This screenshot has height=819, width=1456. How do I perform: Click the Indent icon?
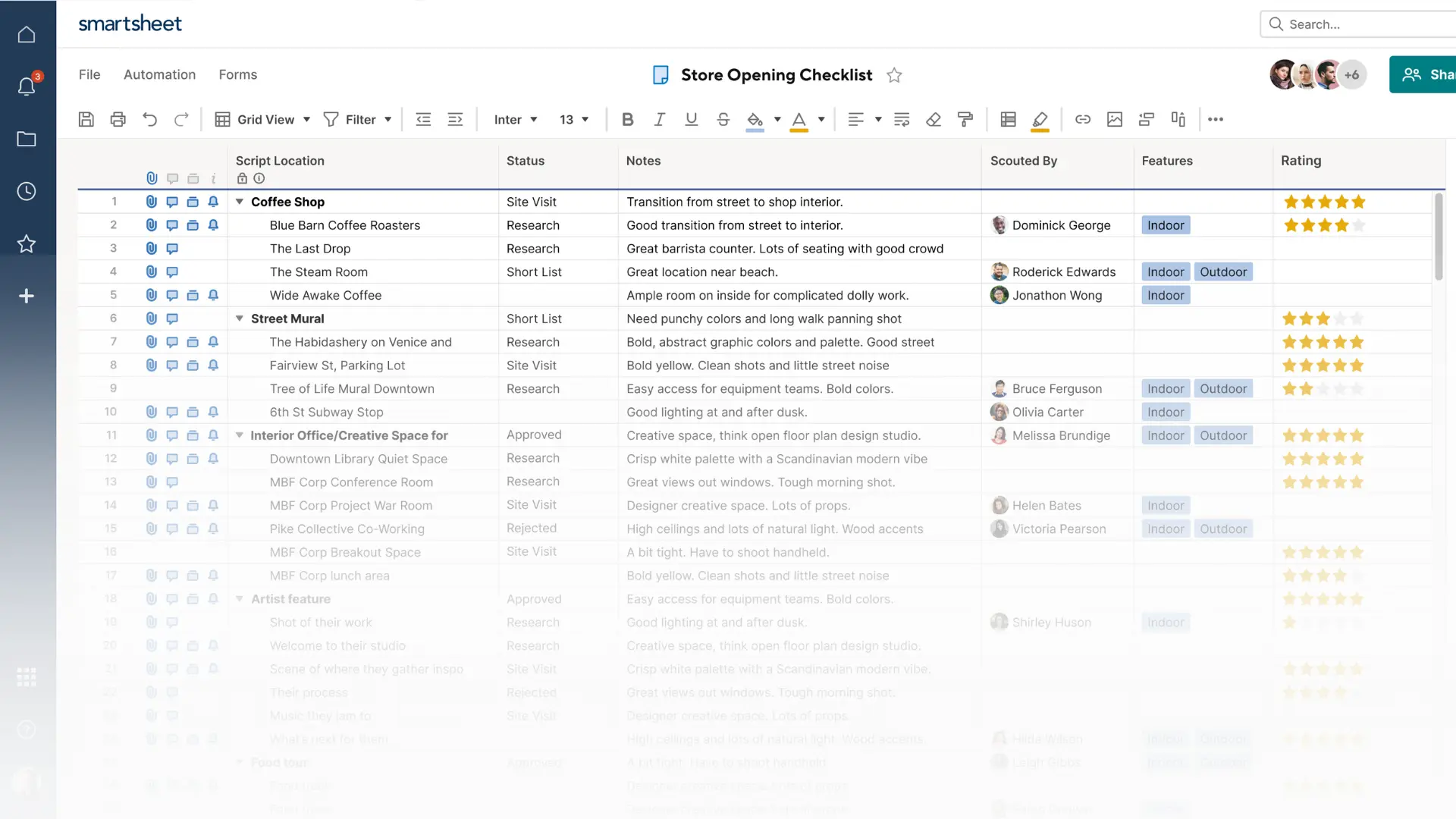pyautogui.click(x=455, y=119)
